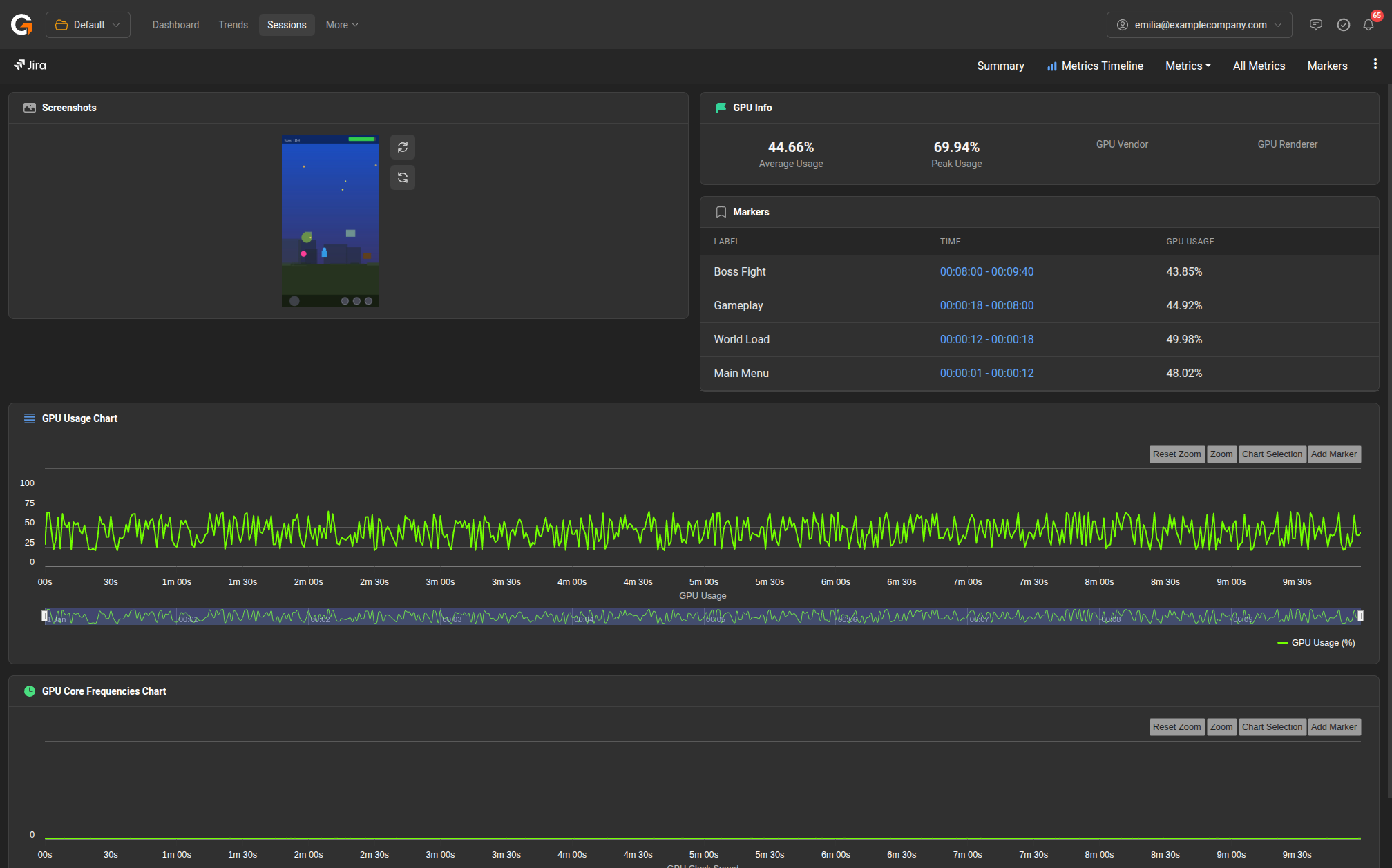
Task: Click the top screenshot refresh icon
Action: [403, 147]
